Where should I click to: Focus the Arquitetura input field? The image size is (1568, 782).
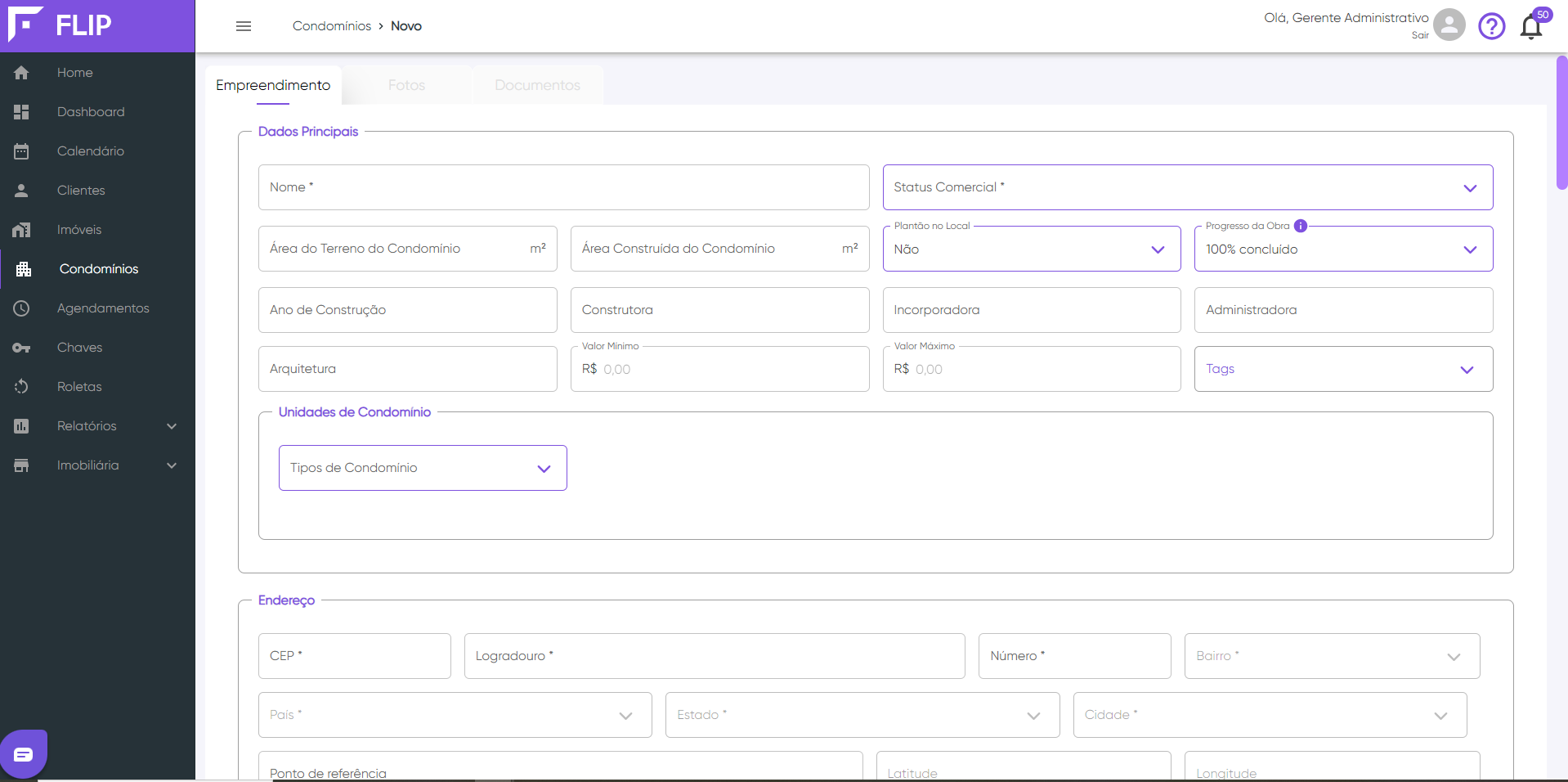tap(407, 369)
